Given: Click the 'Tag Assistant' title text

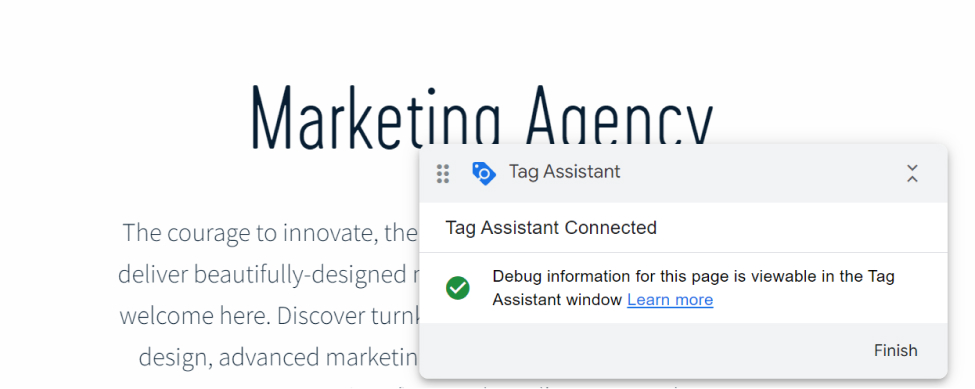Looking at the screenshot, I should [x=565, y=172].
